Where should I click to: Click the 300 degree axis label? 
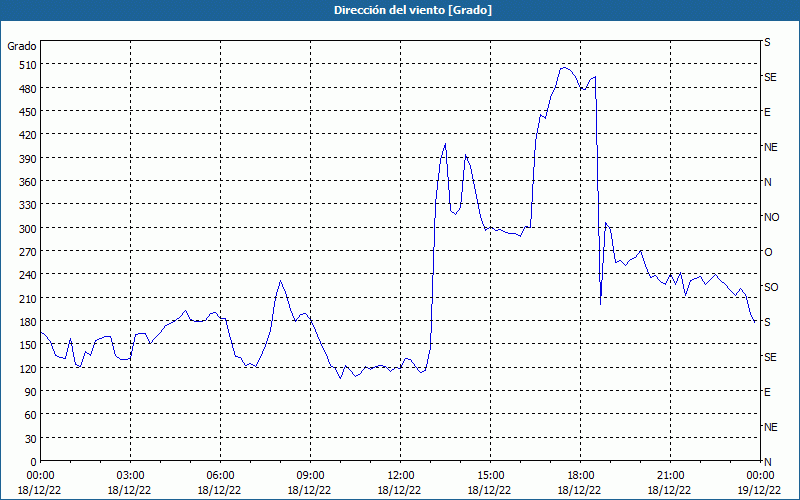28,229
